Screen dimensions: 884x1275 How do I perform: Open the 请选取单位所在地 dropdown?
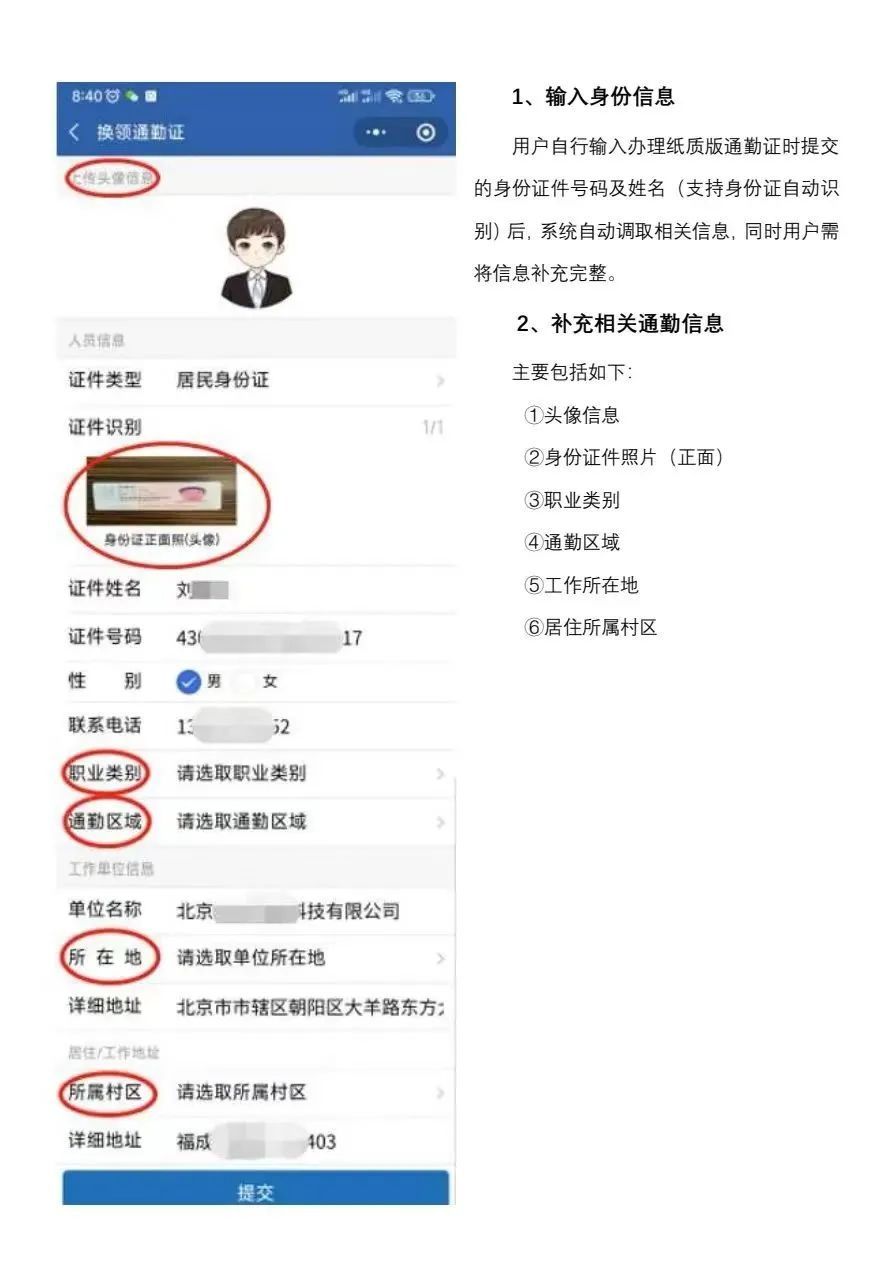click(256, 958)
